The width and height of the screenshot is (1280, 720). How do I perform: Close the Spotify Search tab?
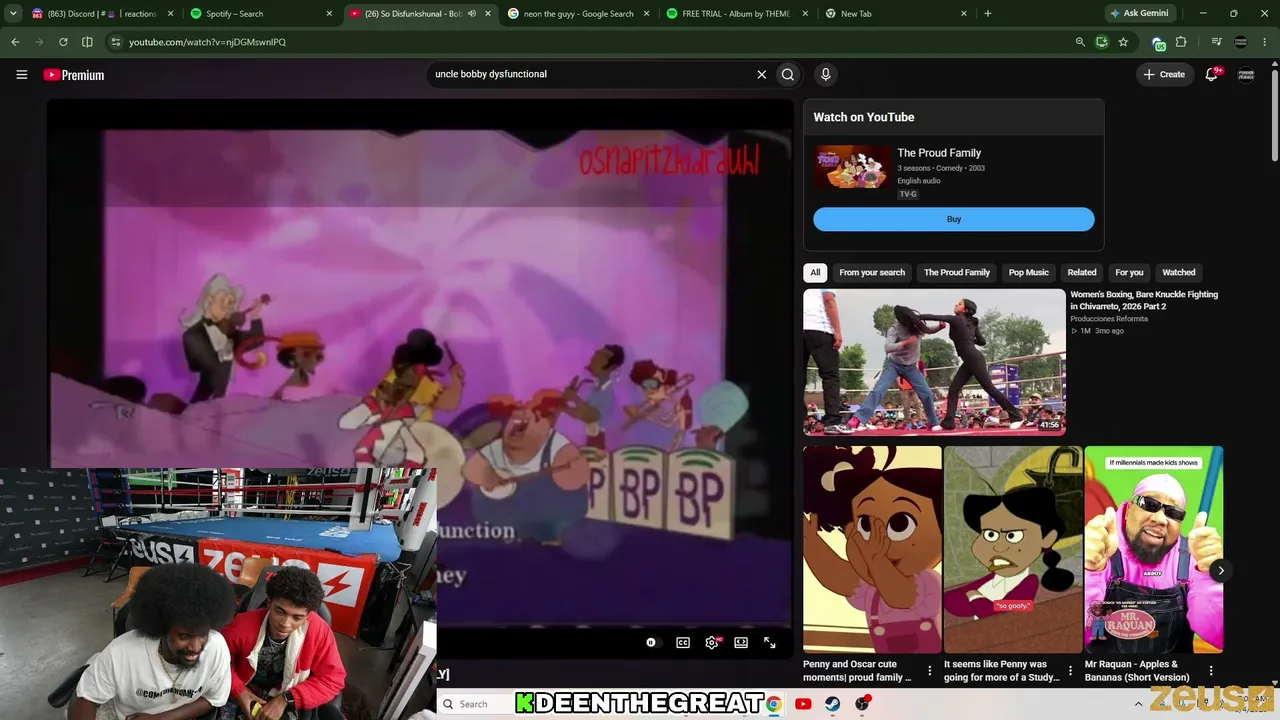point(330,14)
